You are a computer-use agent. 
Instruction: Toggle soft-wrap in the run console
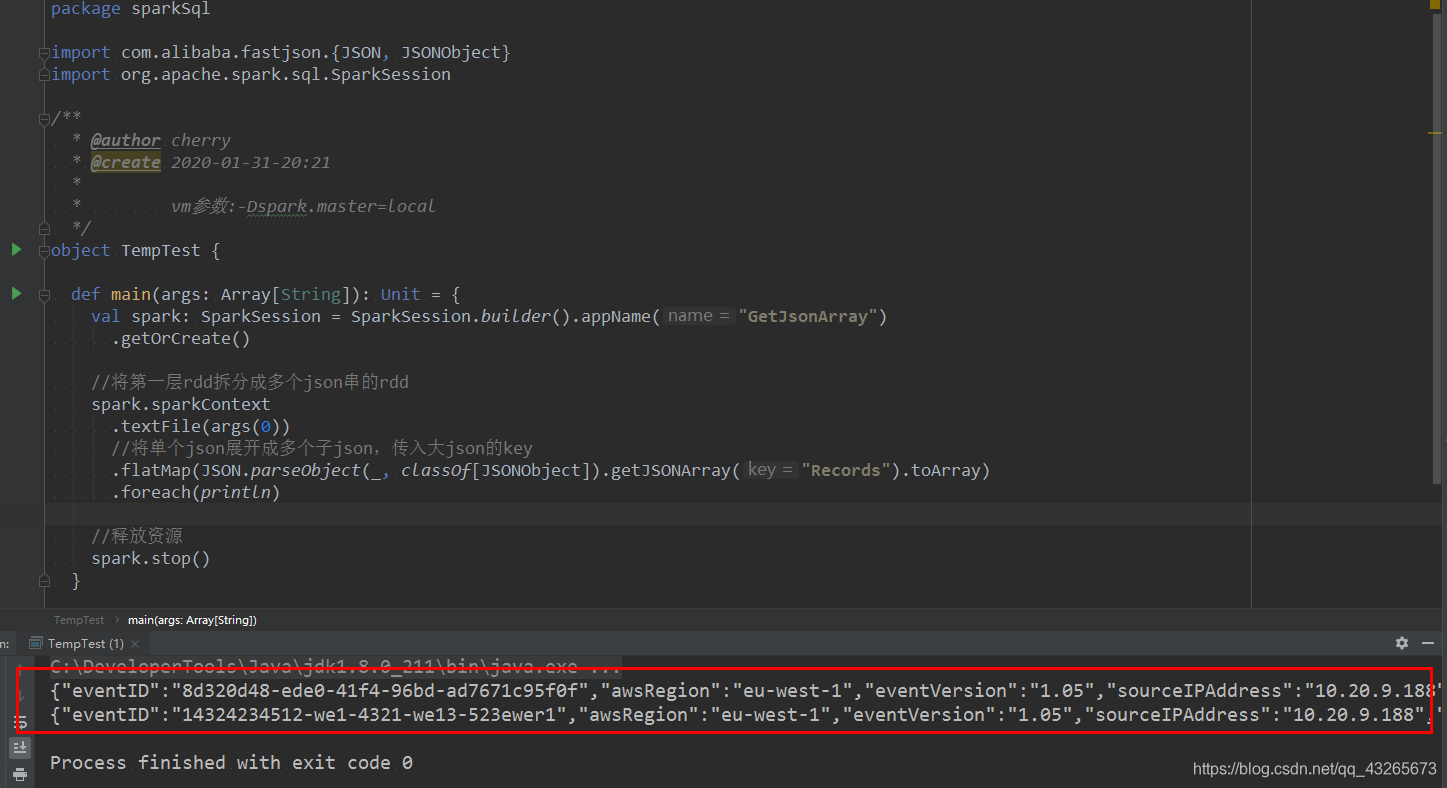point(19,722)
